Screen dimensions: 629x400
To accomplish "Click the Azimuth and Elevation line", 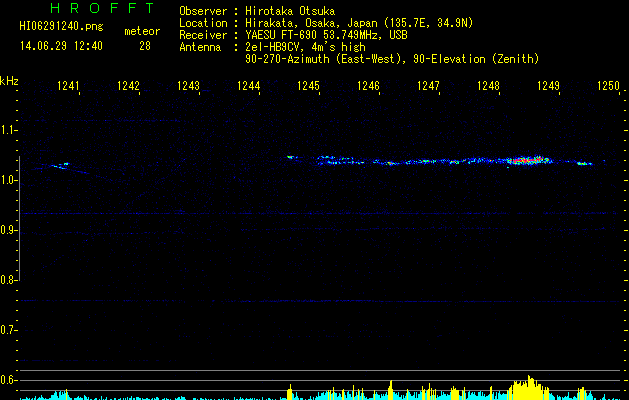I will coord(392,59).
